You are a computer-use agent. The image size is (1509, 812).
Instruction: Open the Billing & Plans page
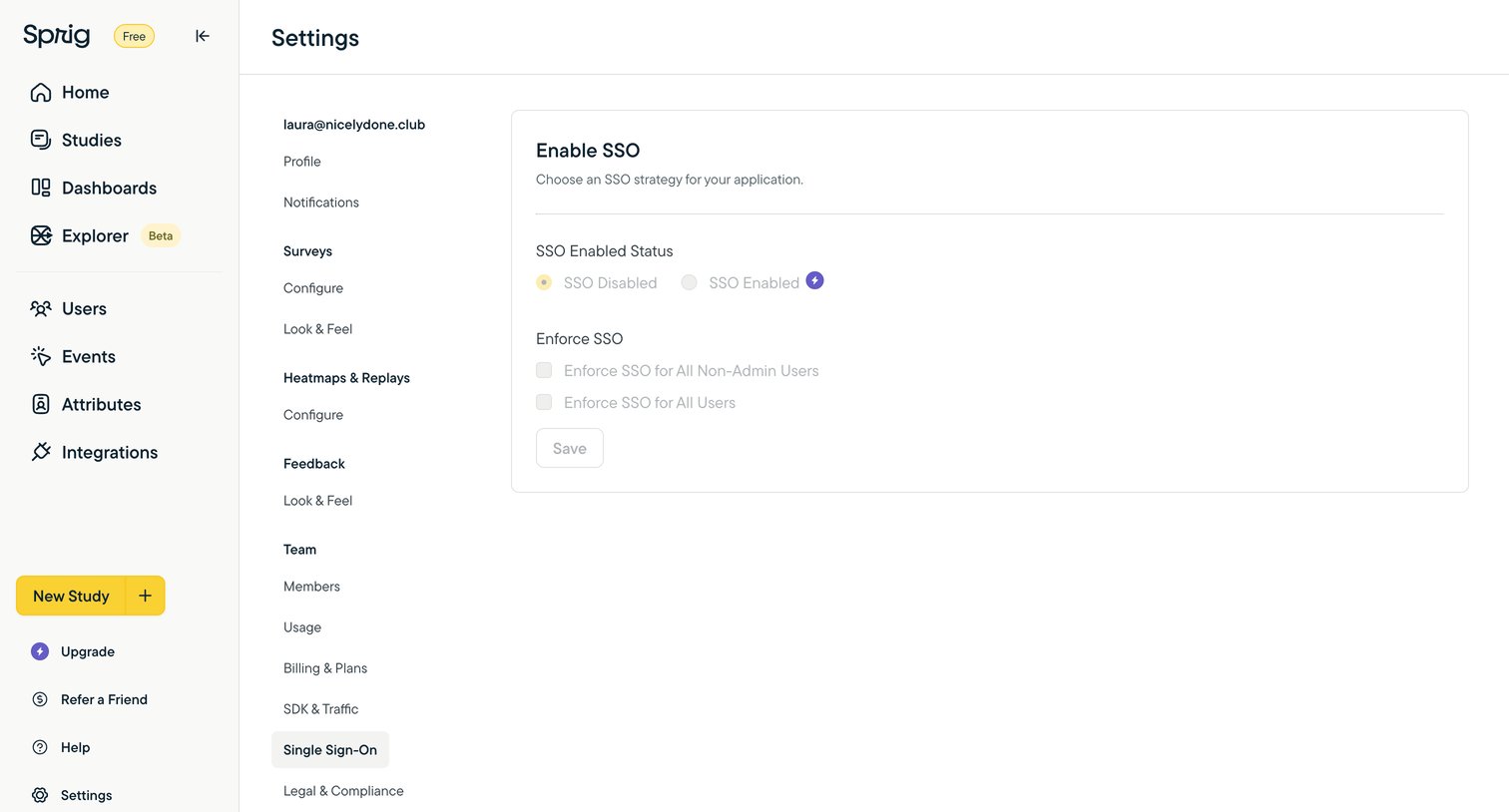325,668
